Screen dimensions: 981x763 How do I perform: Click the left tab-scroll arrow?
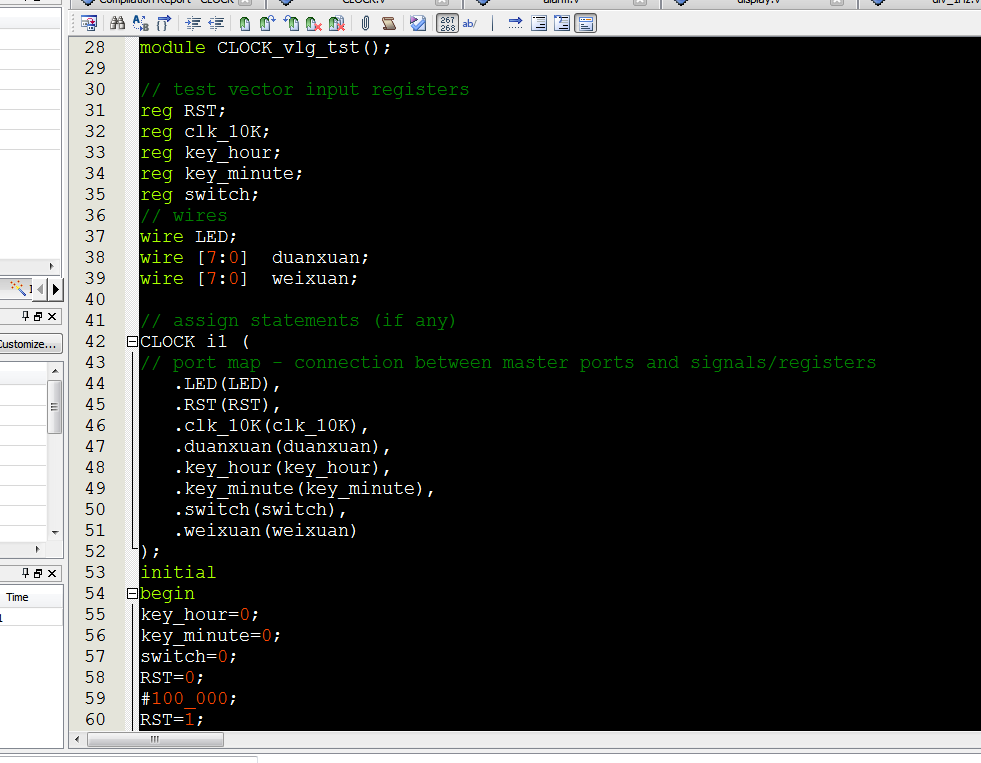(41, 289)
